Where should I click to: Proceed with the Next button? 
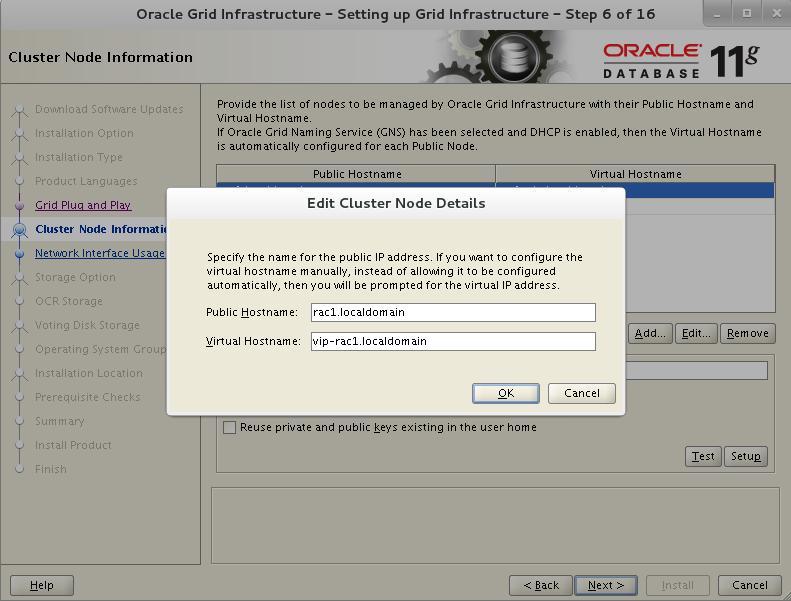pyautogui.click(x=606, y=585)
